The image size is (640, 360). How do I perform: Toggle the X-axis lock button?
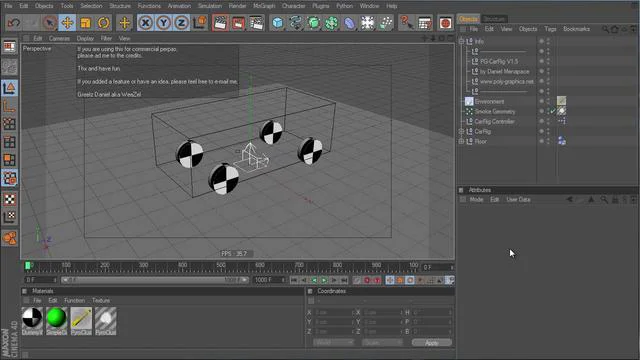pyautogui.click(x=145, y=23)
